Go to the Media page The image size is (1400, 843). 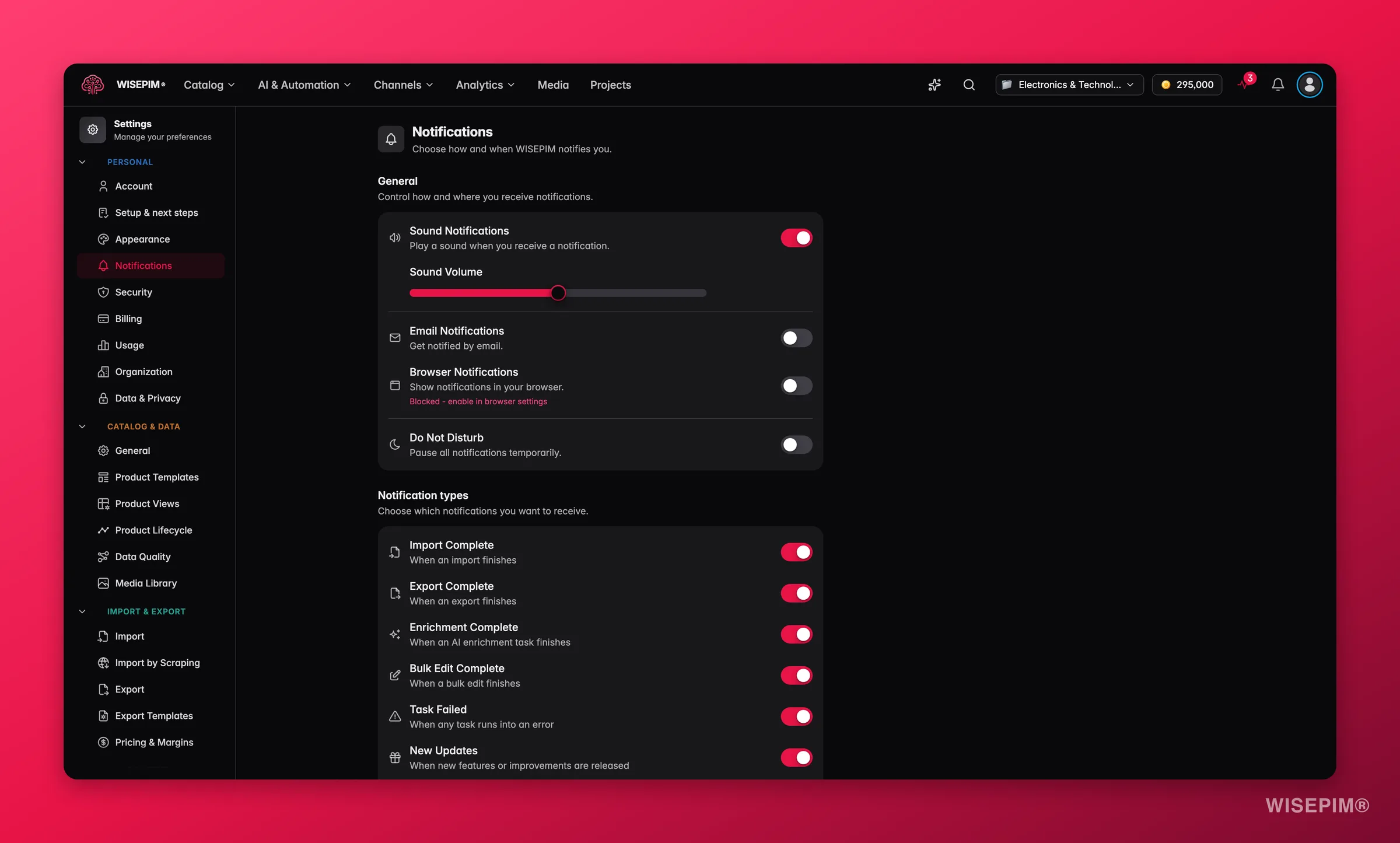point(553,85)
